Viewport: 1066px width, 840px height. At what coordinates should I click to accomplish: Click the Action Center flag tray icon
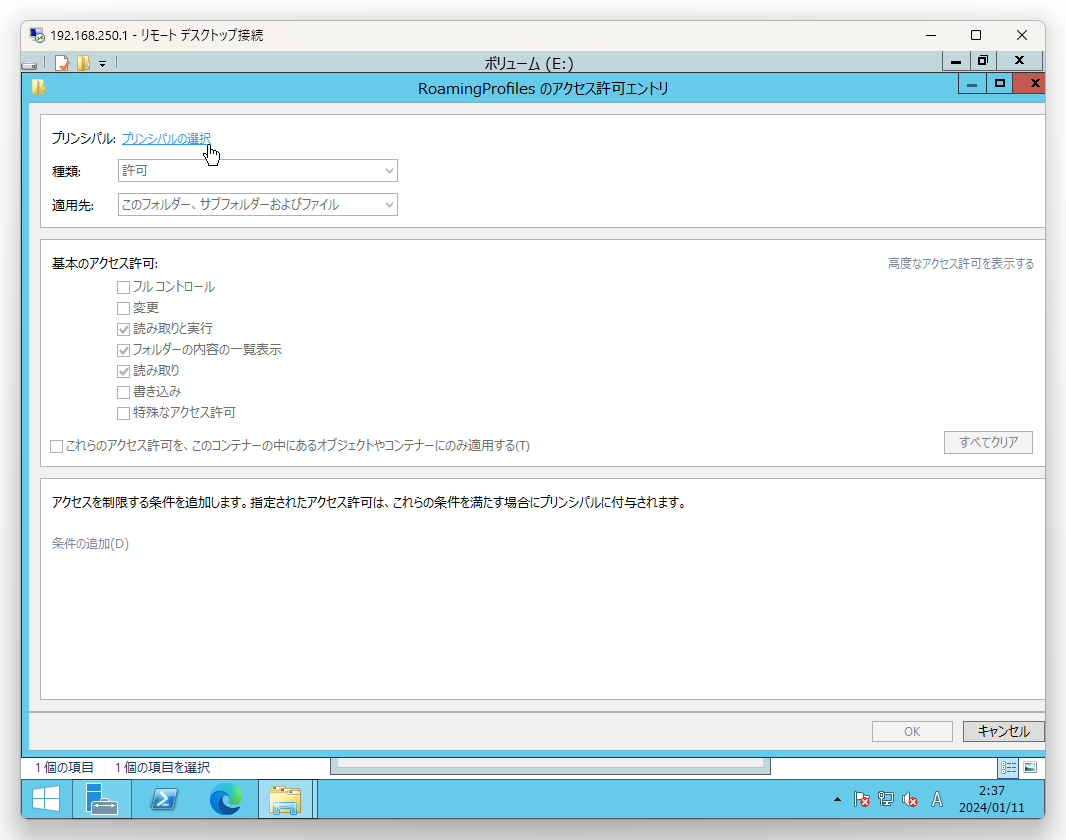pyautogui.click(x=861, y=800)
